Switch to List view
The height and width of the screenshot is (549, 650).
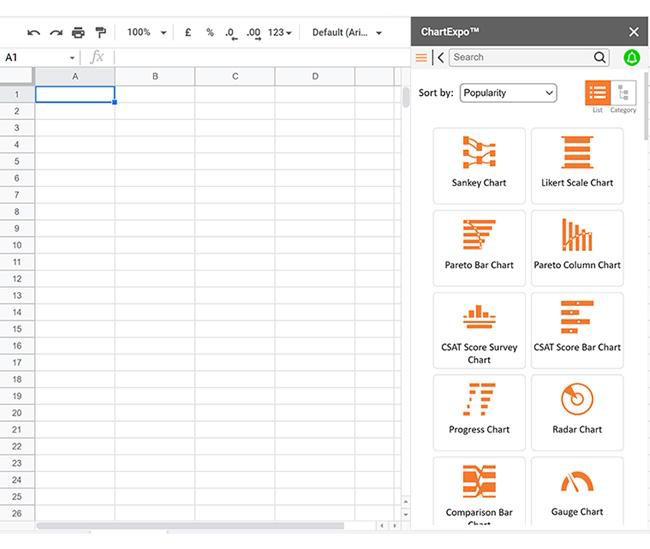[597, 93]
